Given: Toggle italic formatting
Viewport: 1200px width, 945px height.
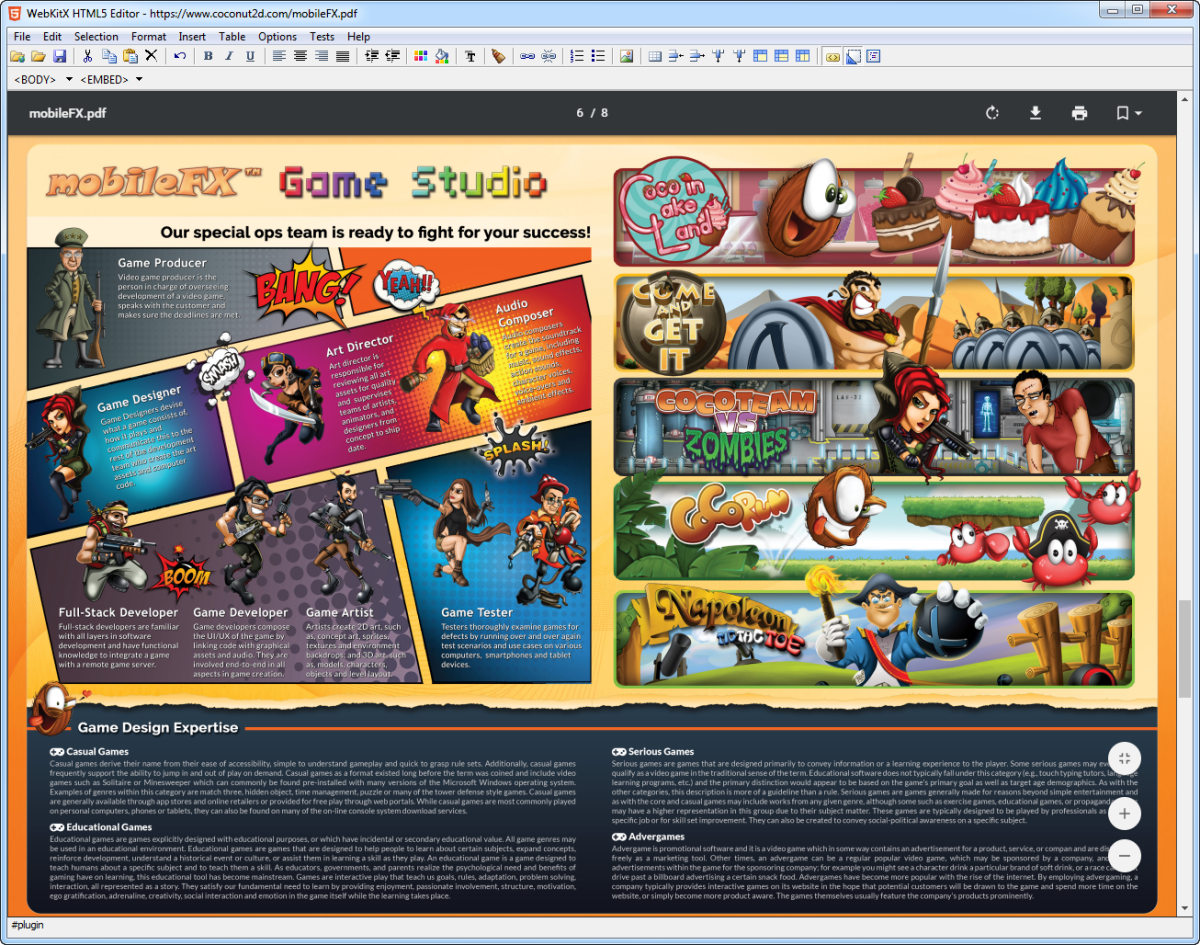Looking at the screenshot, I should [x=229, y=56].
